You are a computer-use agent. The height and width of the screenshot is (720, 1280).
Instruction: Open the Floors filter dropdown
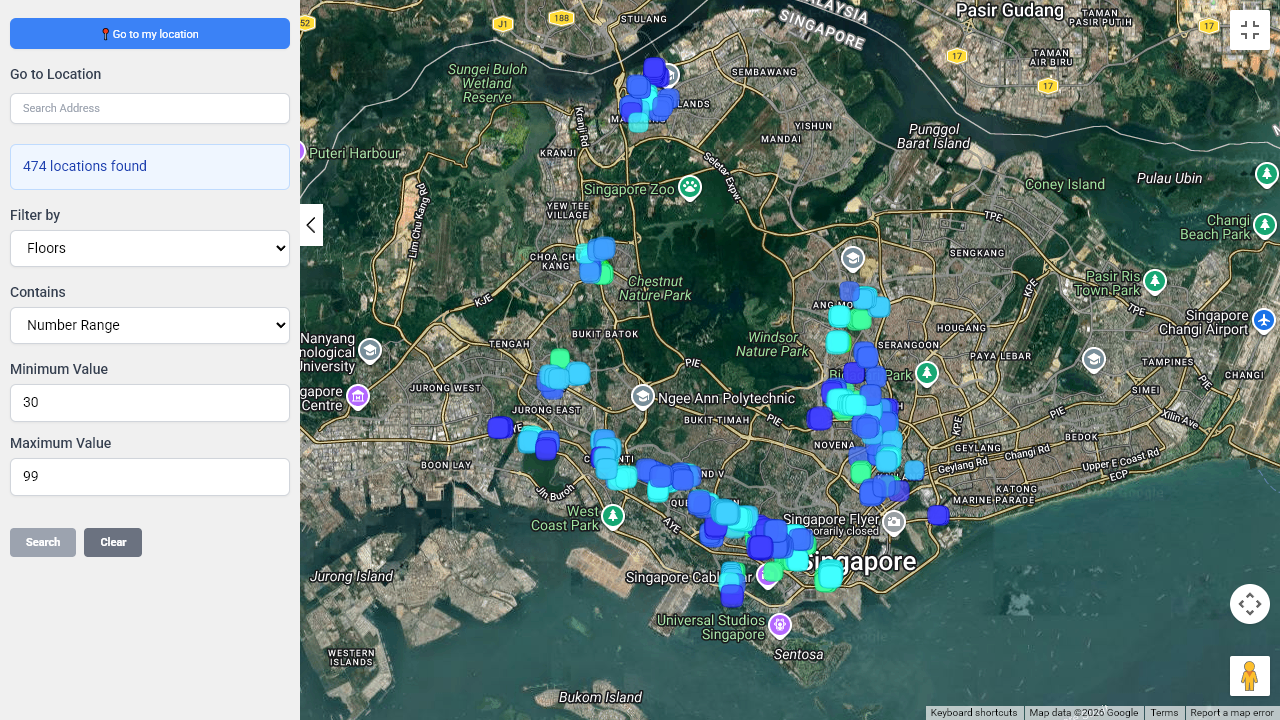pos(150,248)
